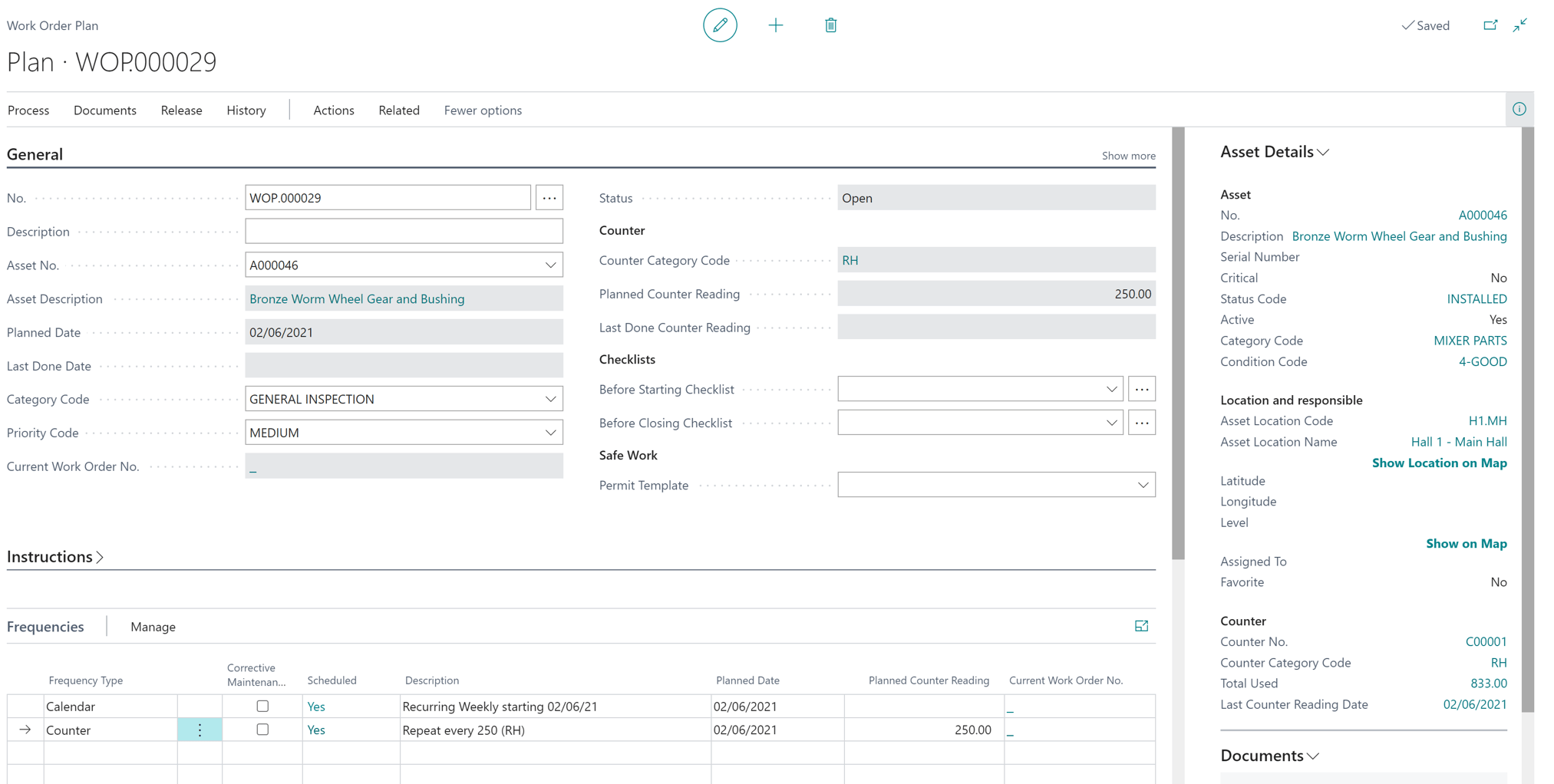Image resolution: width=1554 pixels, height=784 pixels.
Task: Click the New (+) icon in the toolbar
Action: tap(776, 25)
